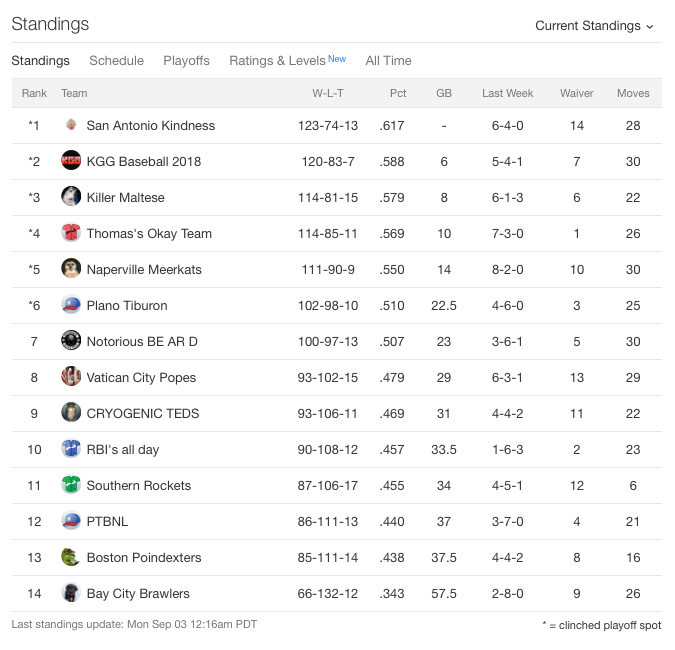
Task: Click the RBI's all day blue jersey icon
Action: (x=71, y=449)
